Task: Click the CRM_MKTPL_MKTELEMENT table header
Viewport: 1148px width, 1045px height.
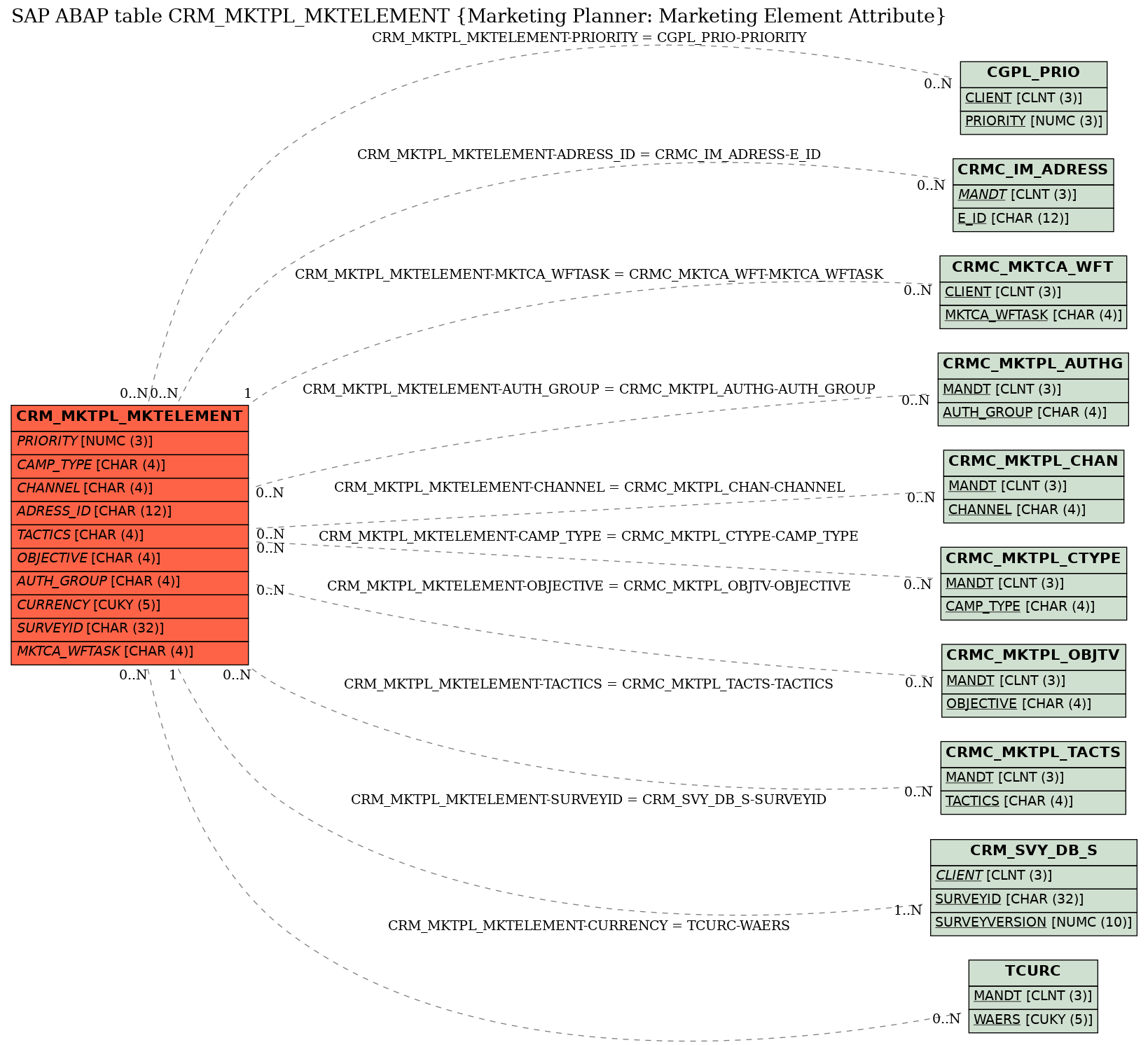Action: [x=130, y=417]
